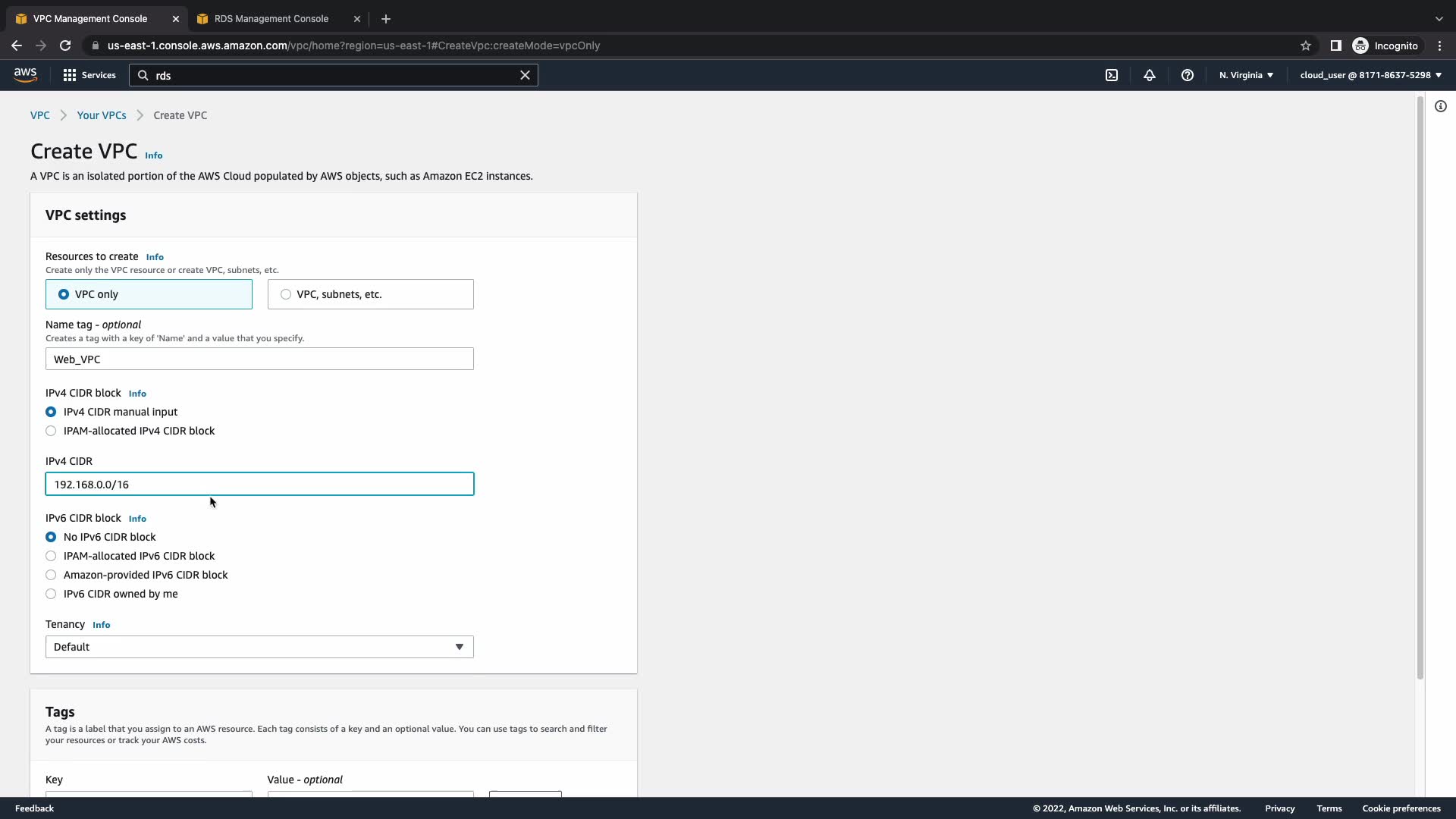1456x819 pixels.
Task: Click the help question mark icon
Action: (x=1188, y=75)
